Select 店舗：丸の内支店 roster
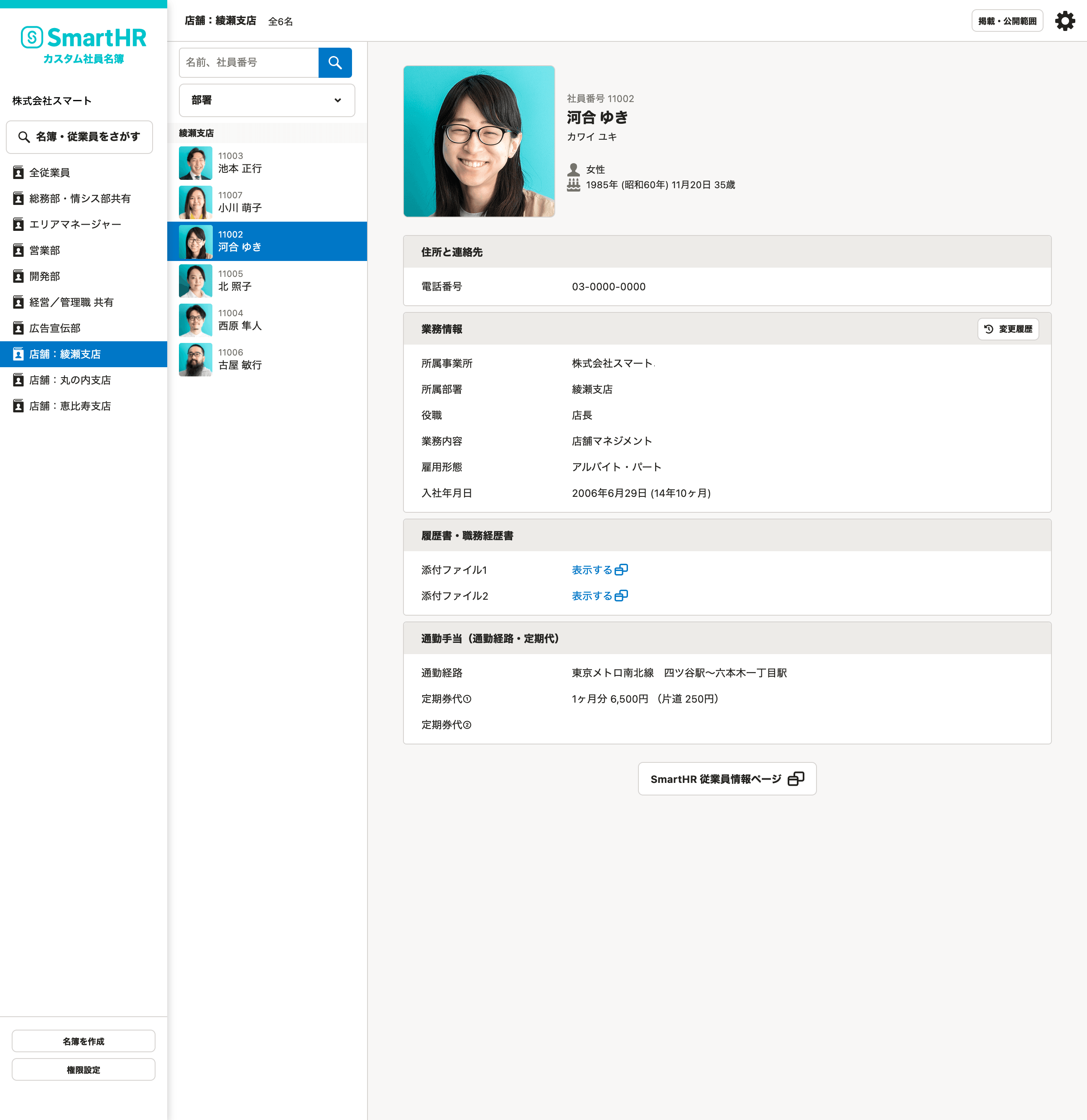 click(x=70, y=380)
